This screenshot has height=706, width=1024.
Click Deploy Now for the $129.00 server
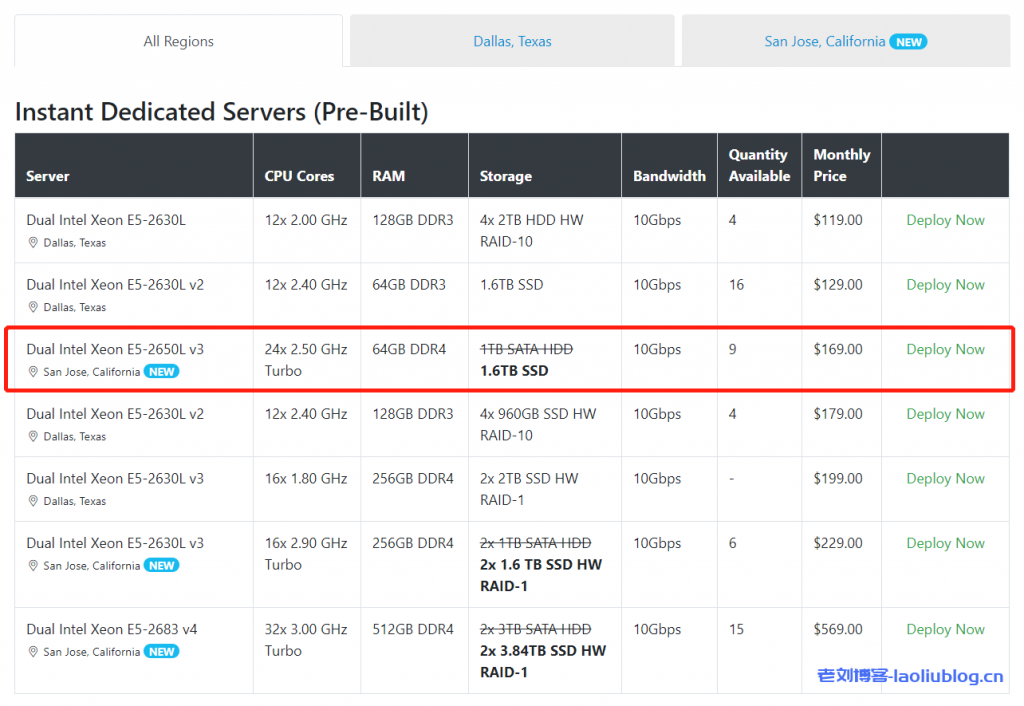point(945,285)
